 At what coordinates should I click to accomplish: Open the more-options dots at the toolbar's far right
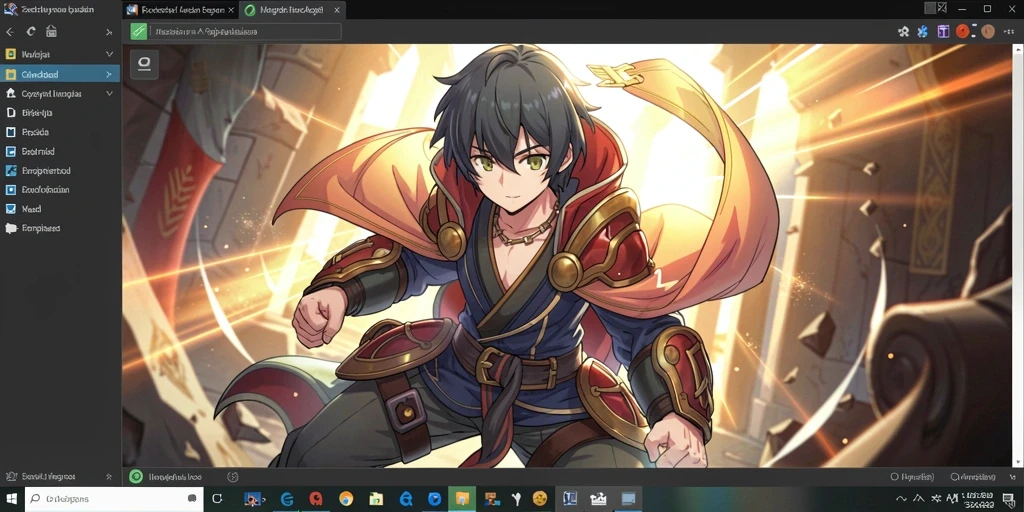[1010, 31]
